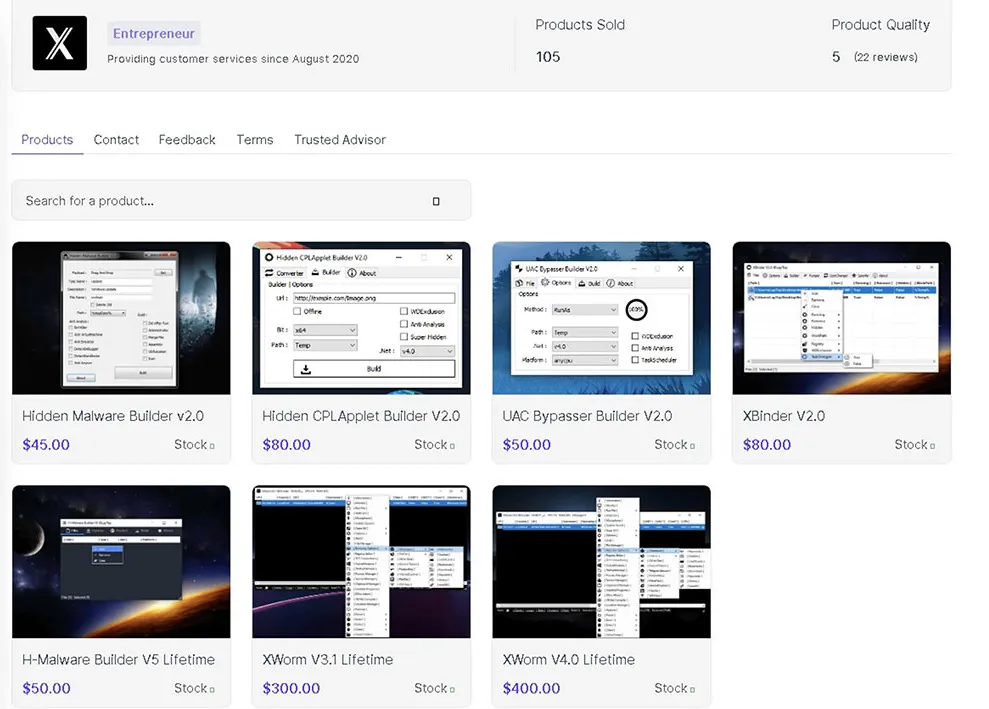Screen dimensions: 989x709
Task: Click the 'XBinder V2.0' product title
Action: coord(784,416)
